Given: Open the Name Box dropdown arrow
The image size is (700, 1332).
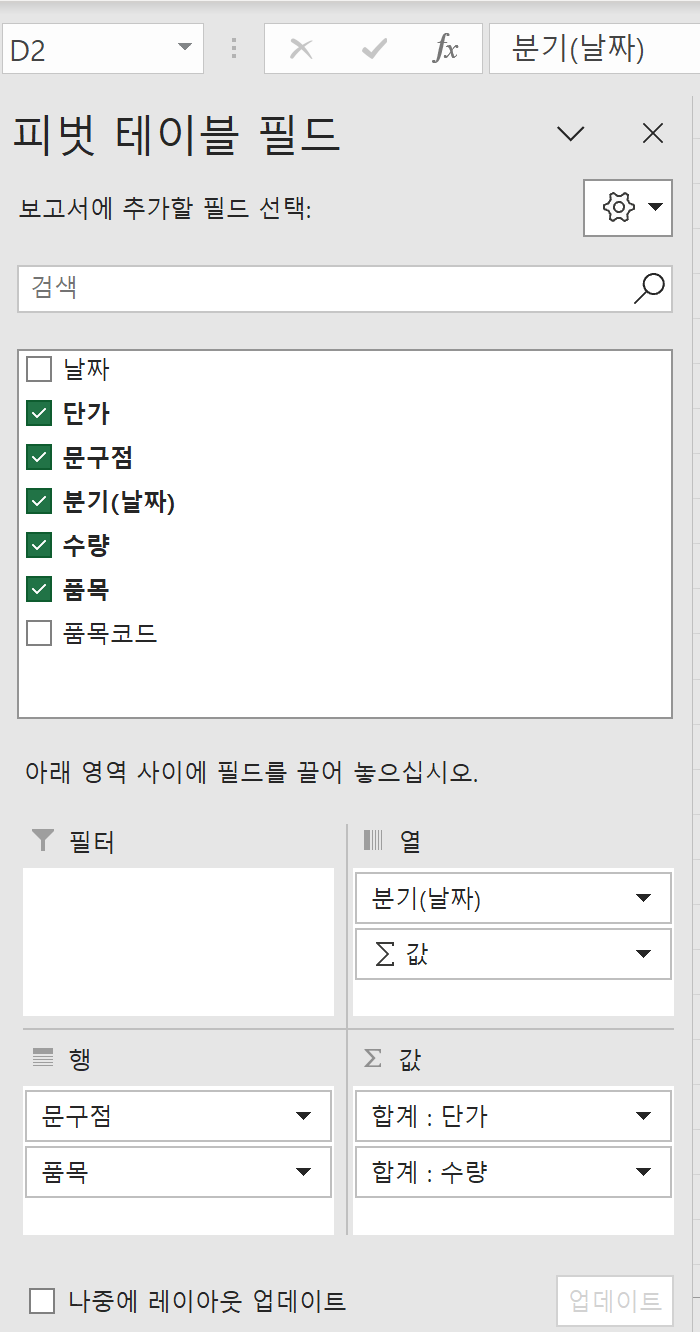Looking at the screenshot, I should 184,48.
